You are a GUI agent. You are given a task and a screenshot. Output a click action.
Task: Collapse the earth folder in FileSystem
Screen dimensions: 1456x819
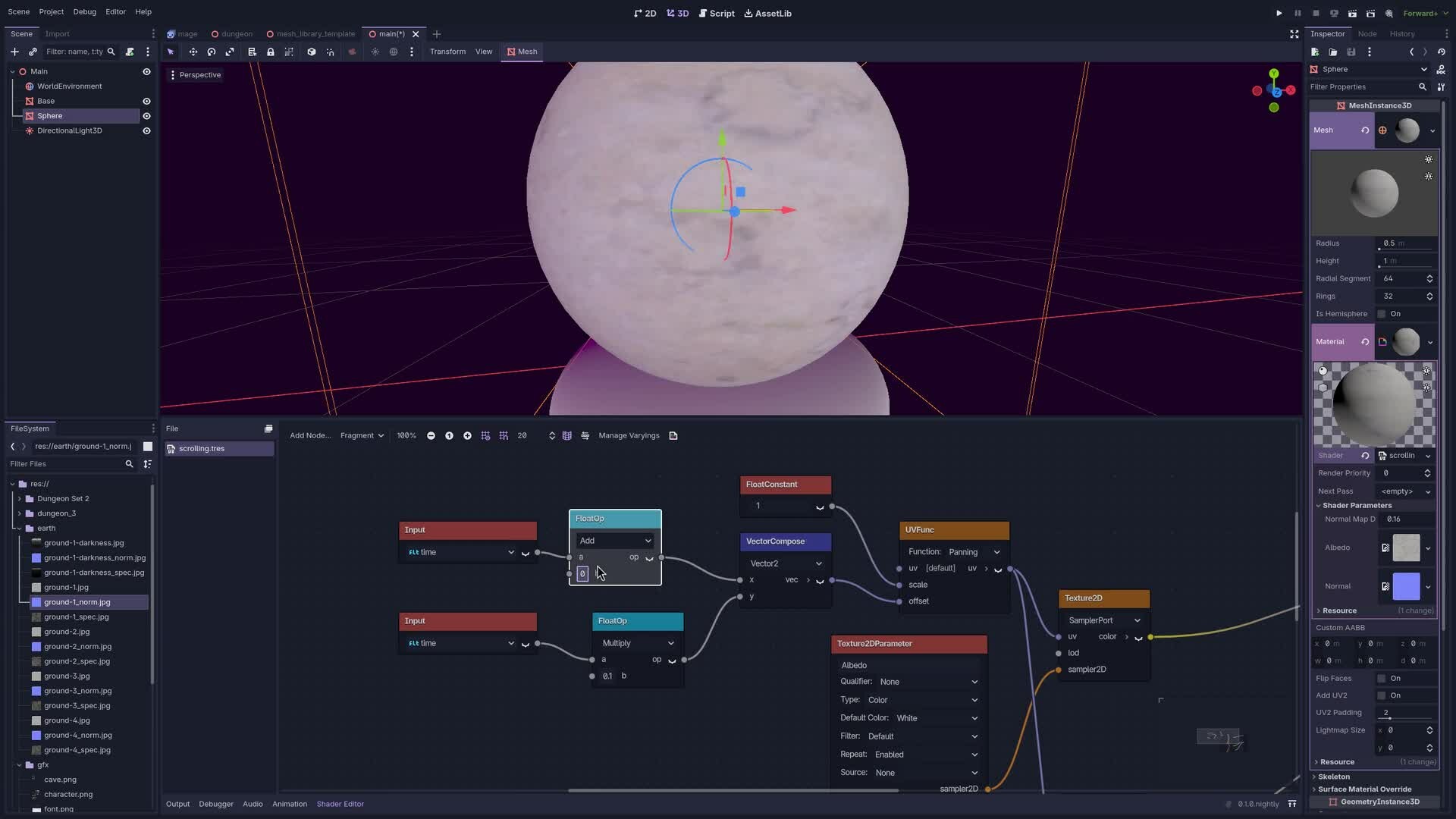pyautogui.click(x=20, y=529)
